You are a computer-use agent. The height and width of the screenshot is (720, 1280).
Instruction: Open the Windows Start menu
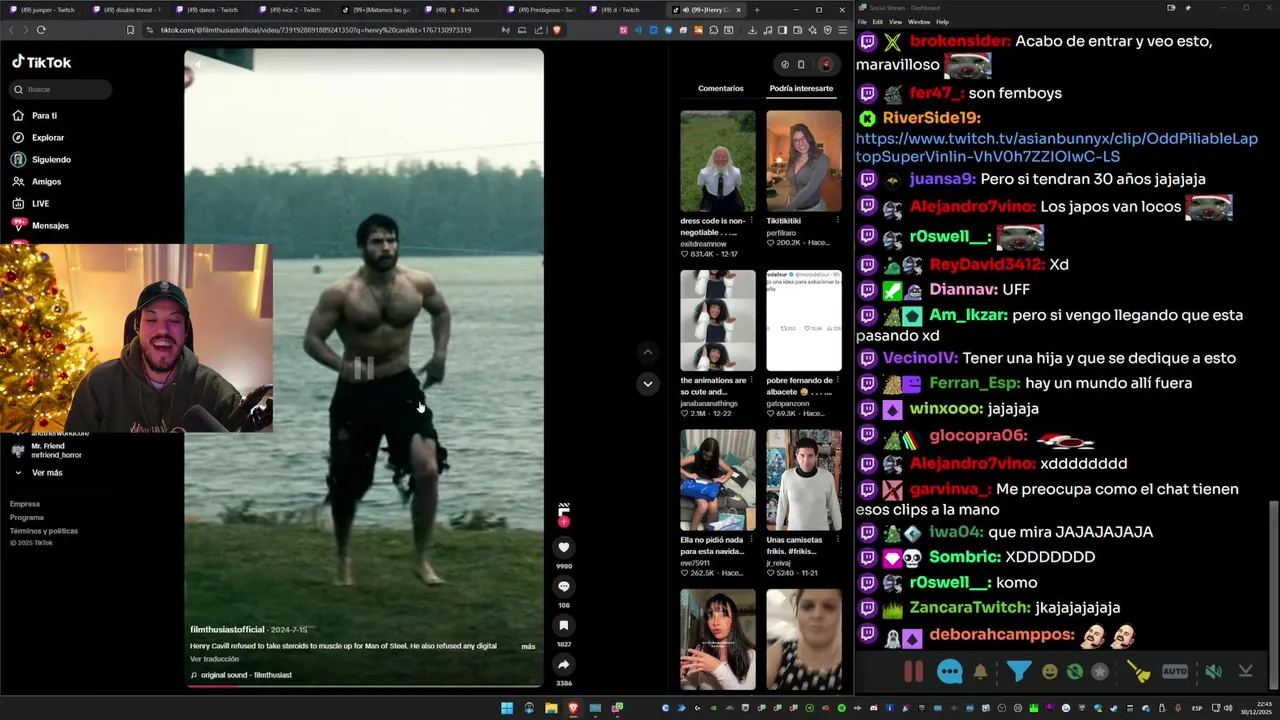(x=507, y=708)
